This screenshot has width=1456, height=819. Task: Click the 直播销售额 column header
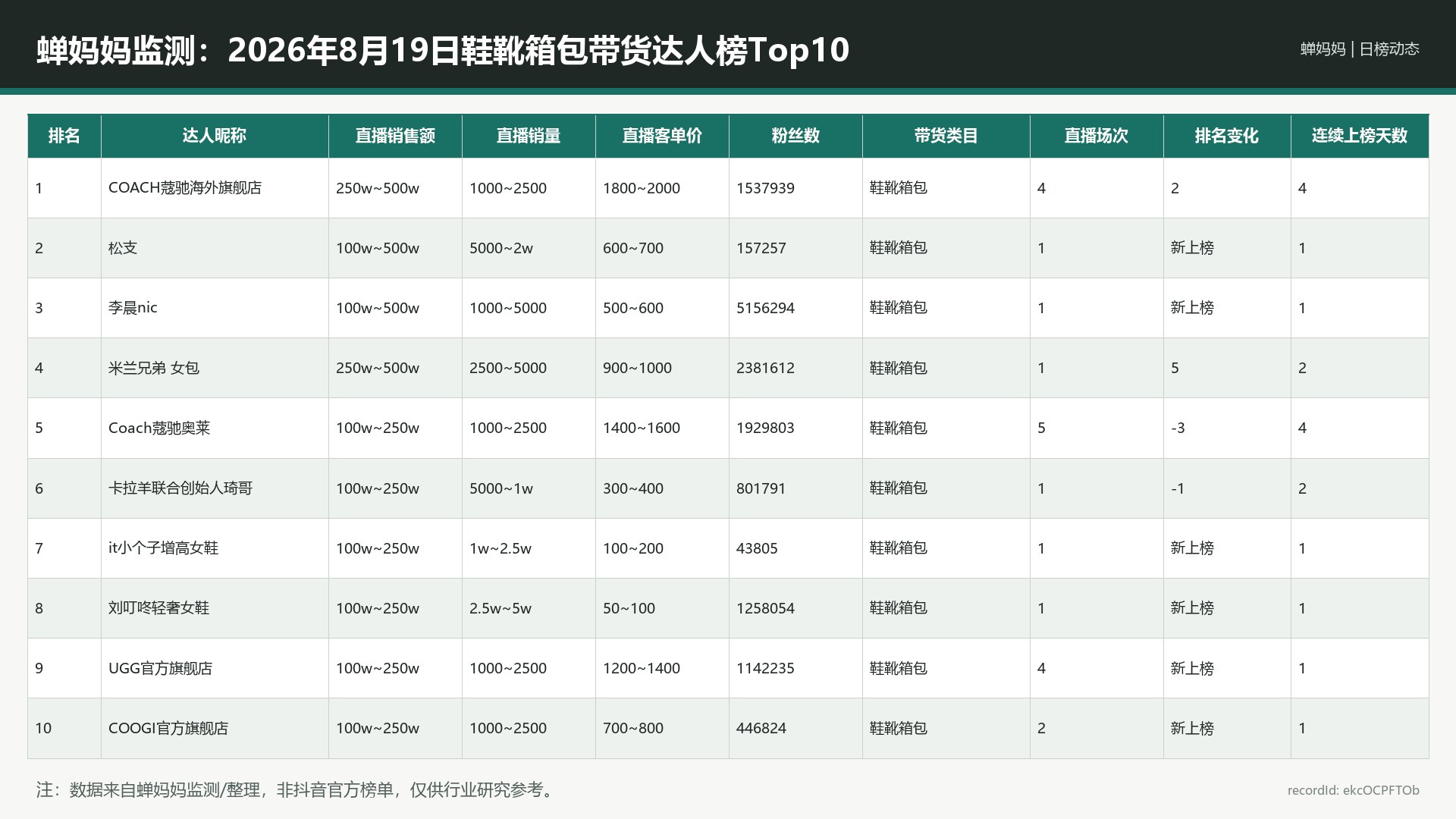click(x=395, y=136)
